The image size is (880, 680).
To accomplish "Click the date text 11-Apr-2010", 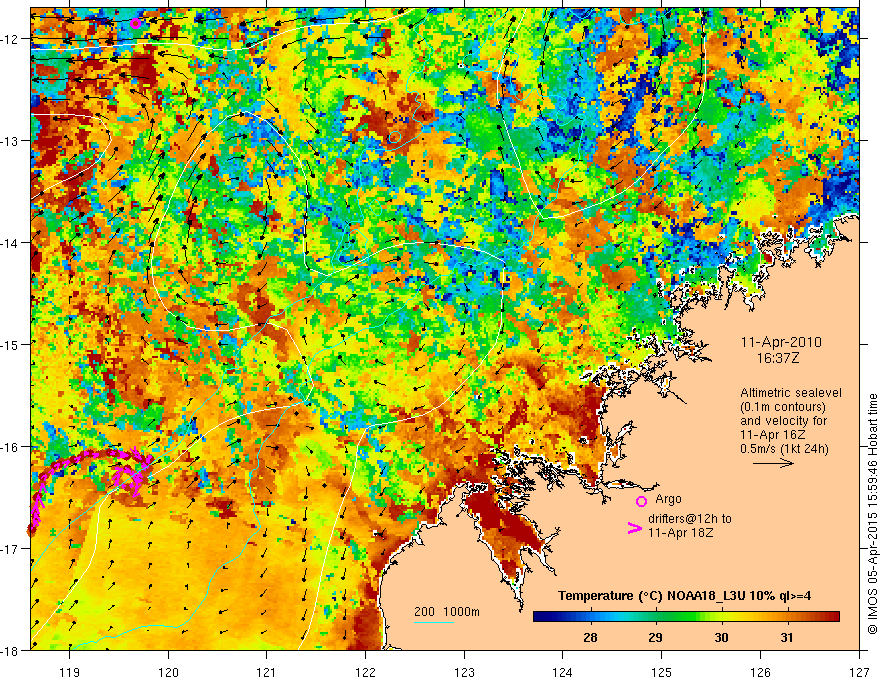I will [781, 342].
